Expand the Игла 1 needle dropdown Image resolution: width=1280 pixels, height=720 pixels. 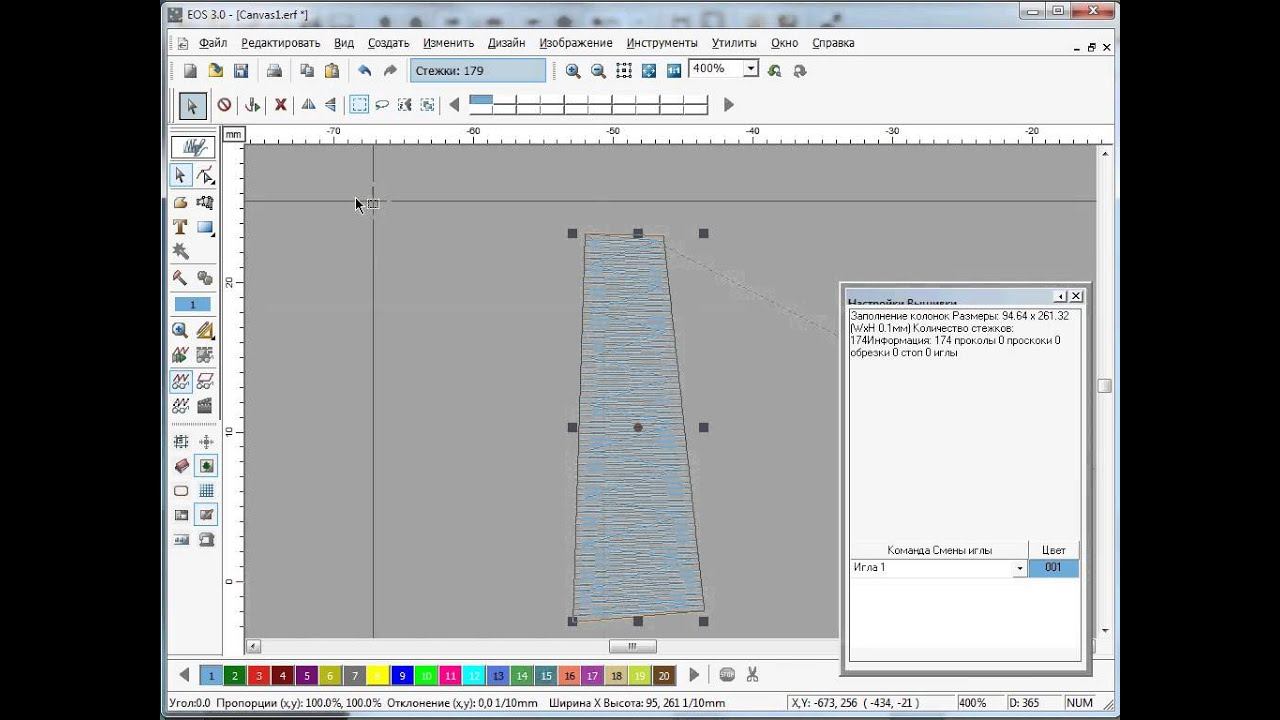coord(1020,568)
